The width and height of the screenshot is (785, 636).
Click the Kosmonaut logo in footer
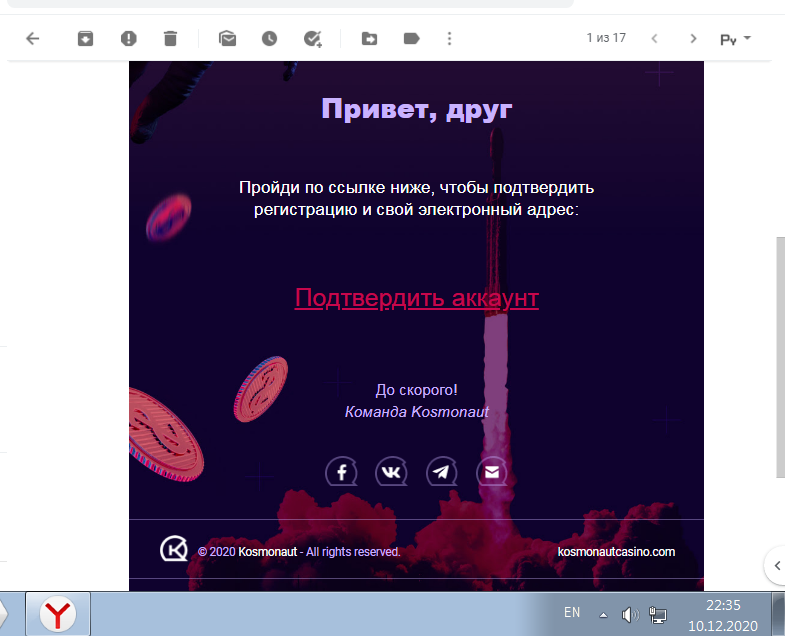[x=174, y=548]
